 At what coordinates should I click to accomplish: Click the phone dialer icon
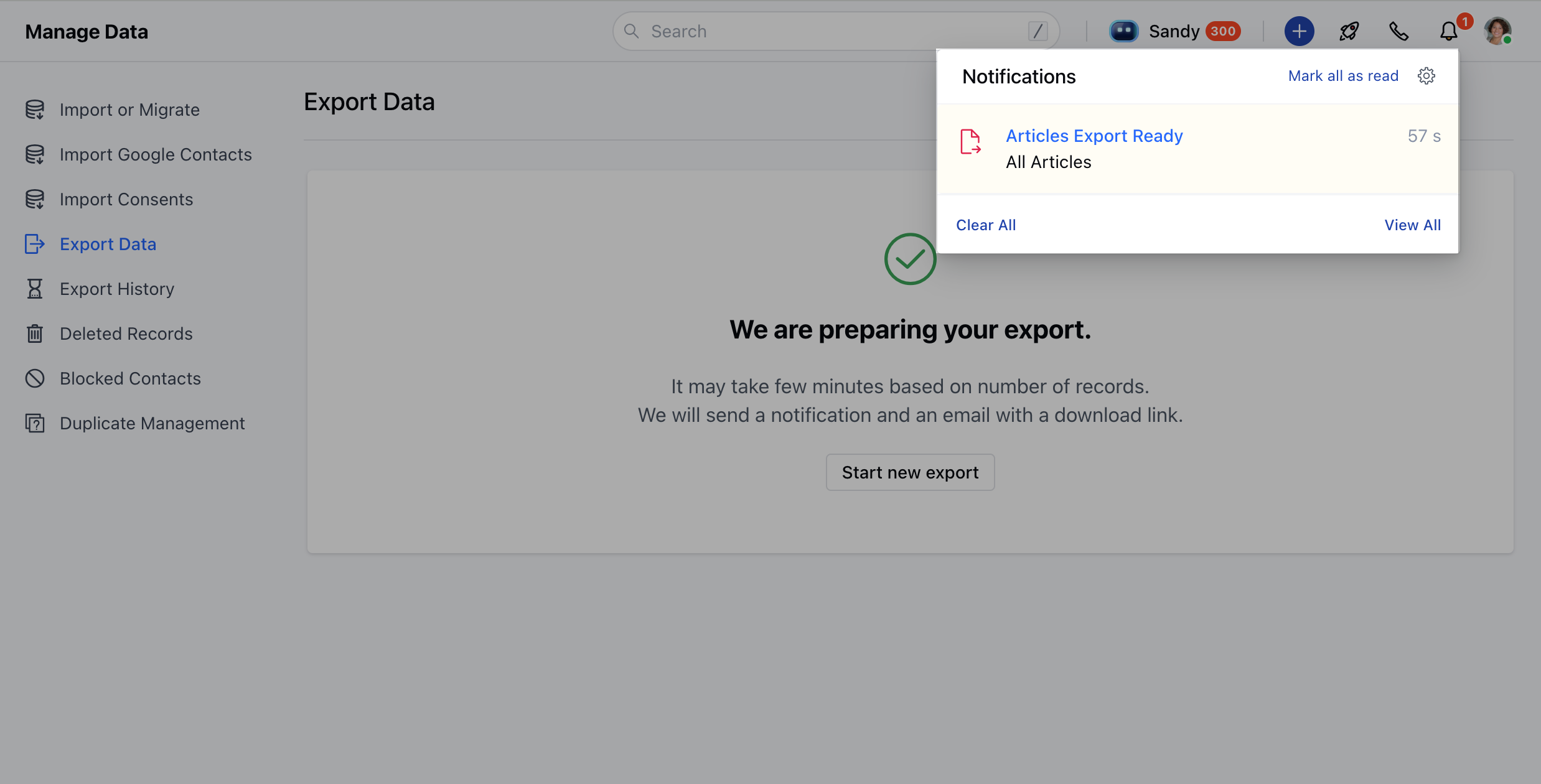click(x=1398, y=31)
